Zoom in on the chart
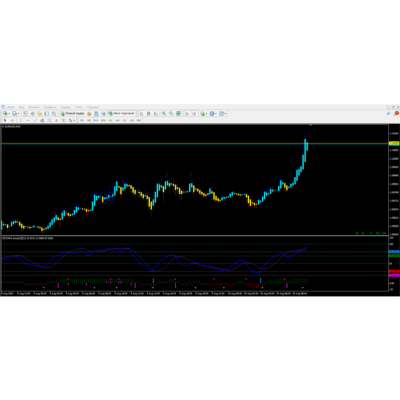 click(x=164, y=114)
